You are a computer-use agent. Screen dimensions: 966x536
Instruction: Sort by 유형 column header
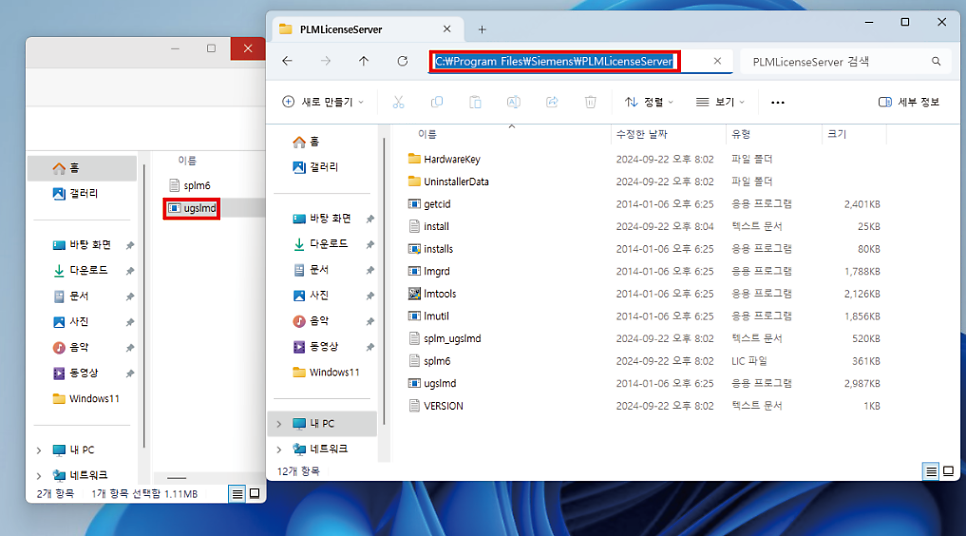pyautogui.click(x=741, y=134)
